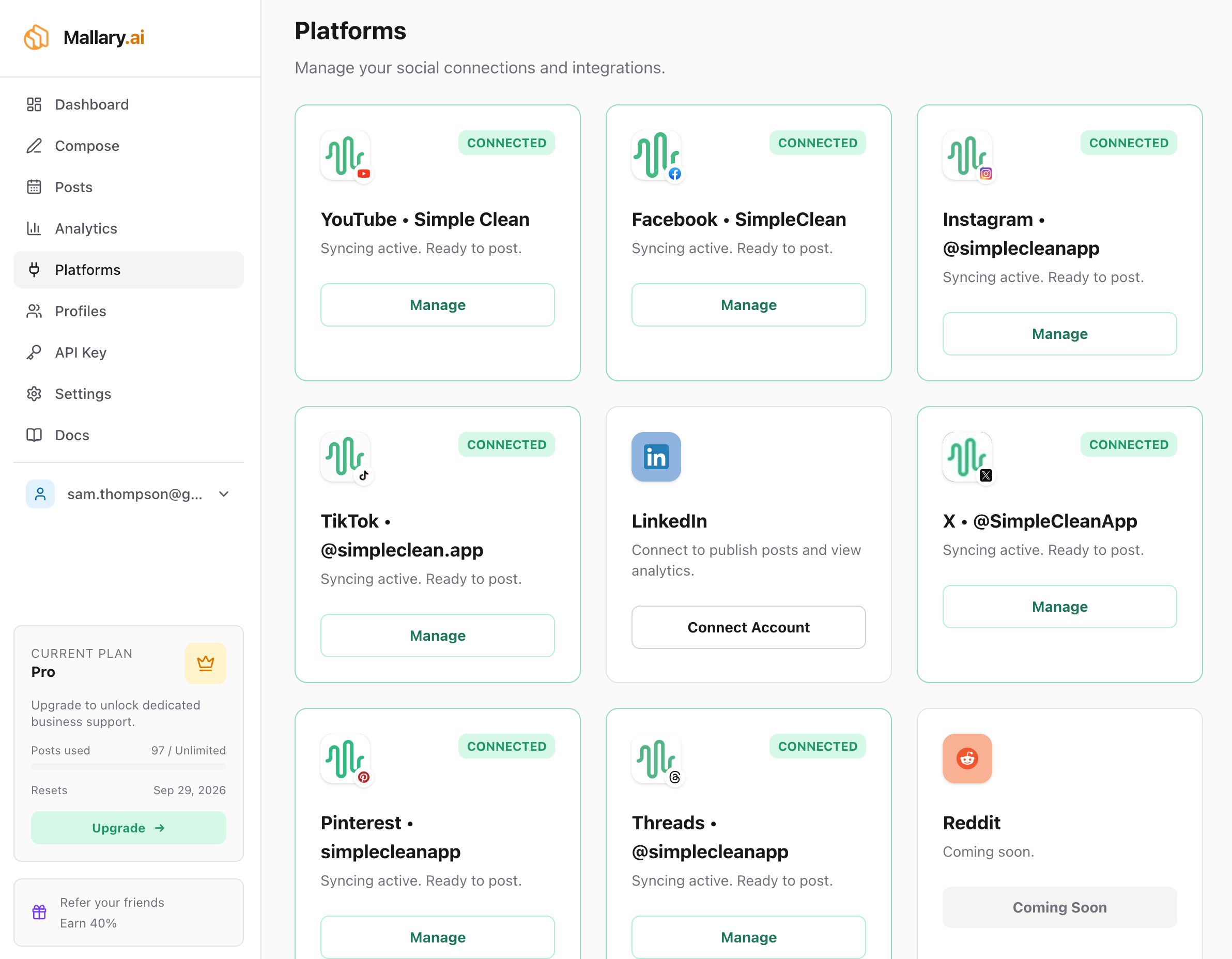Manage the X @SimpleCleanApp connection
Screen dimensions: 1232x959
pyautogui.click(x=1060, y=607)
